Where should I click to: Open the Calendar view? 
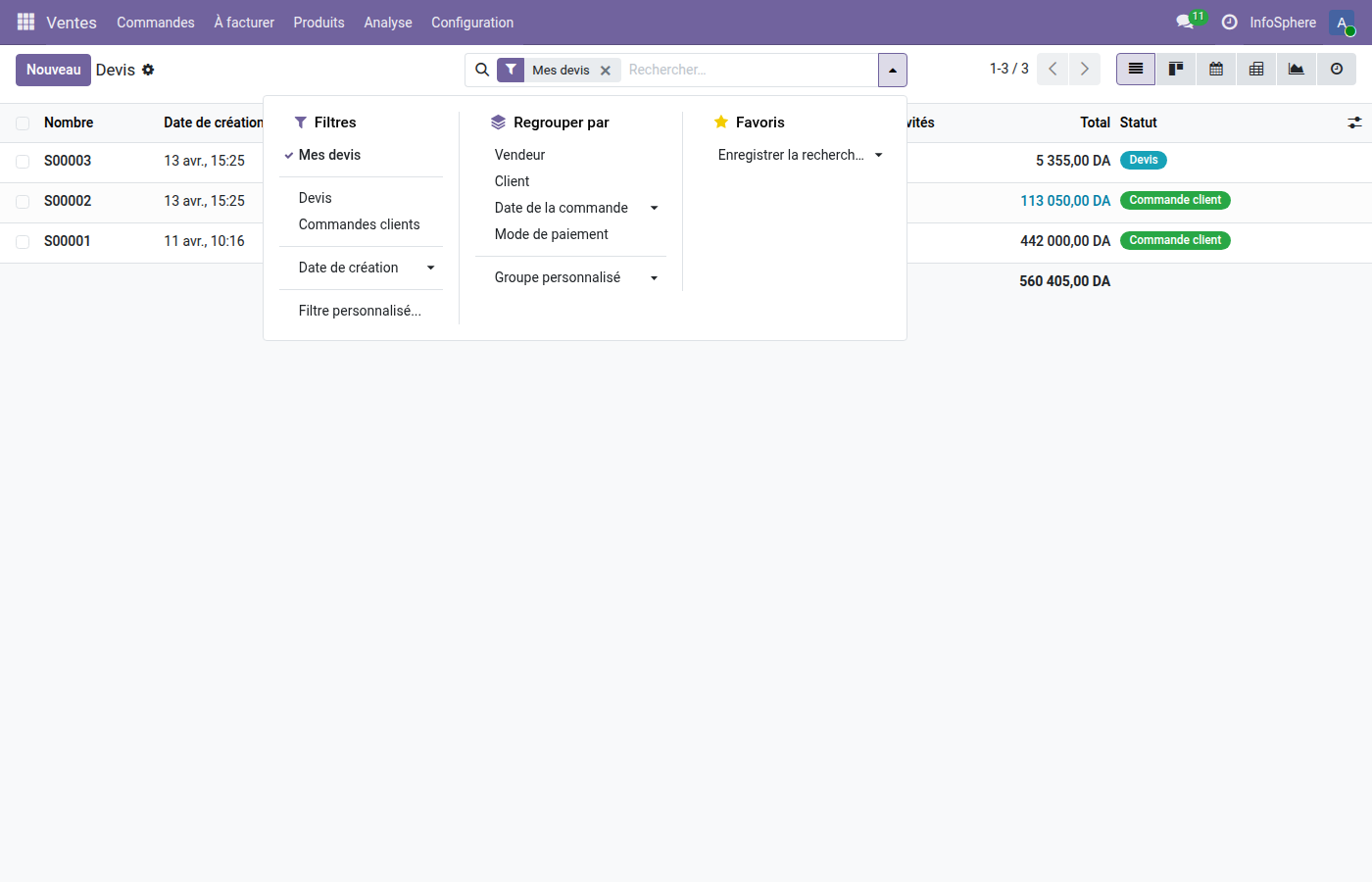[x=1215, y=69]
